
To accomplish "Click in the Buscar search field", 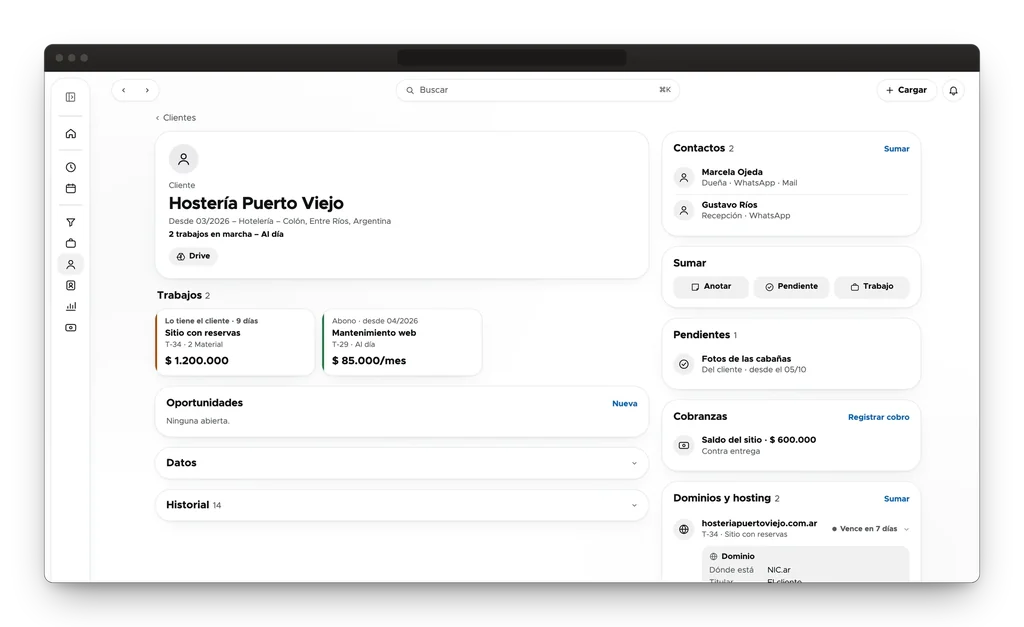I will [537, 90].
